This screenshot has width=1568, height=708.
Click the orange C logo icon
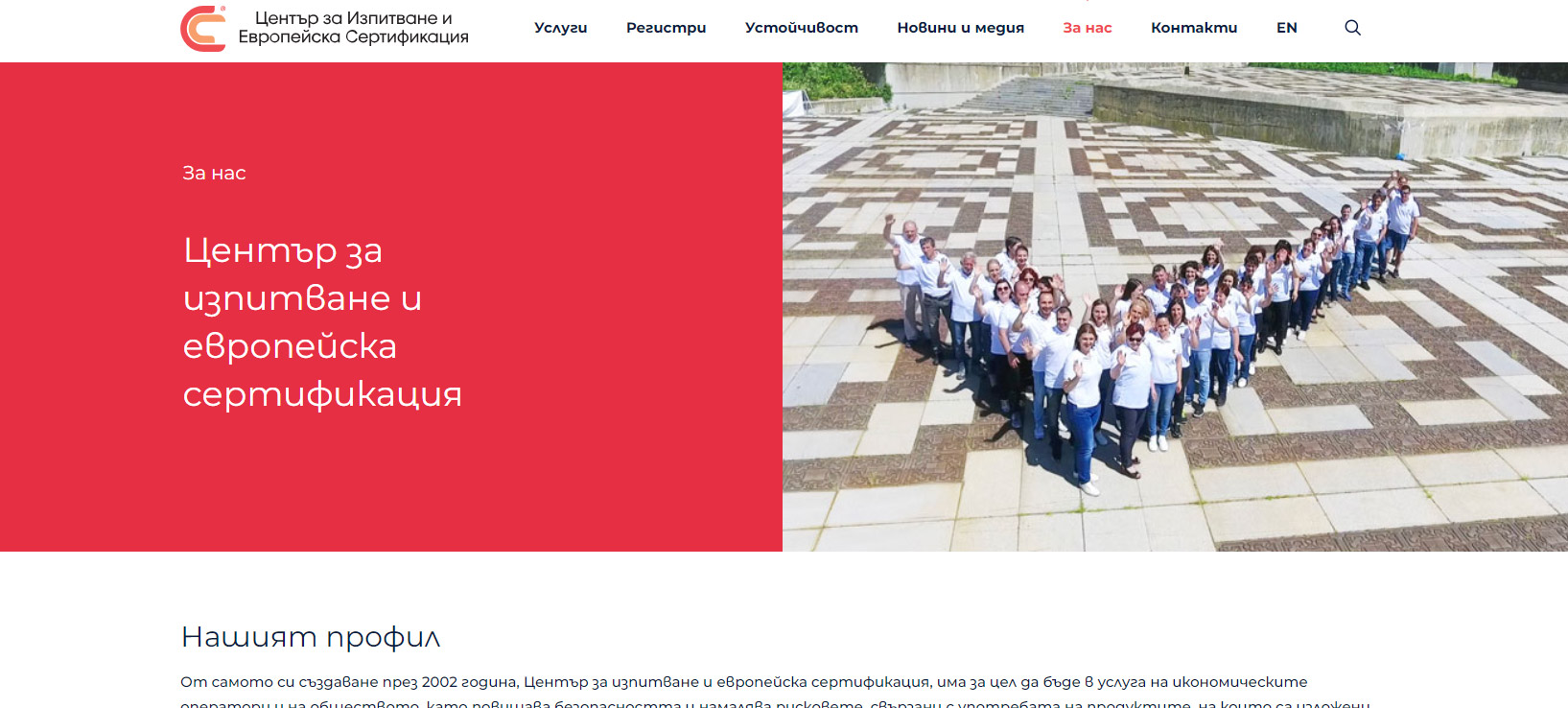click(x=203, y=28)
